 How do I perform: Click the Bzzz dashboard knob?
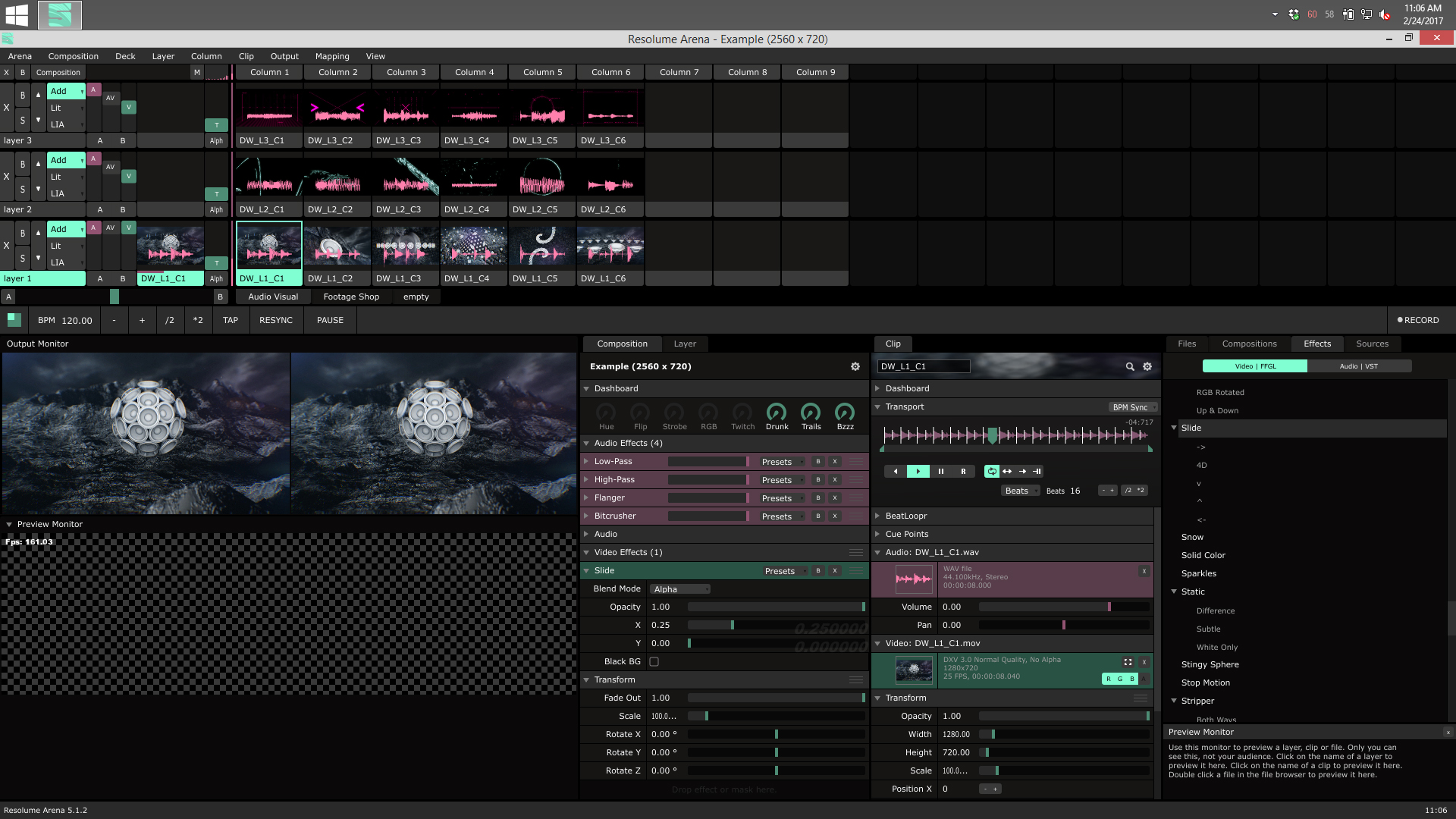[x=845, y=413]
